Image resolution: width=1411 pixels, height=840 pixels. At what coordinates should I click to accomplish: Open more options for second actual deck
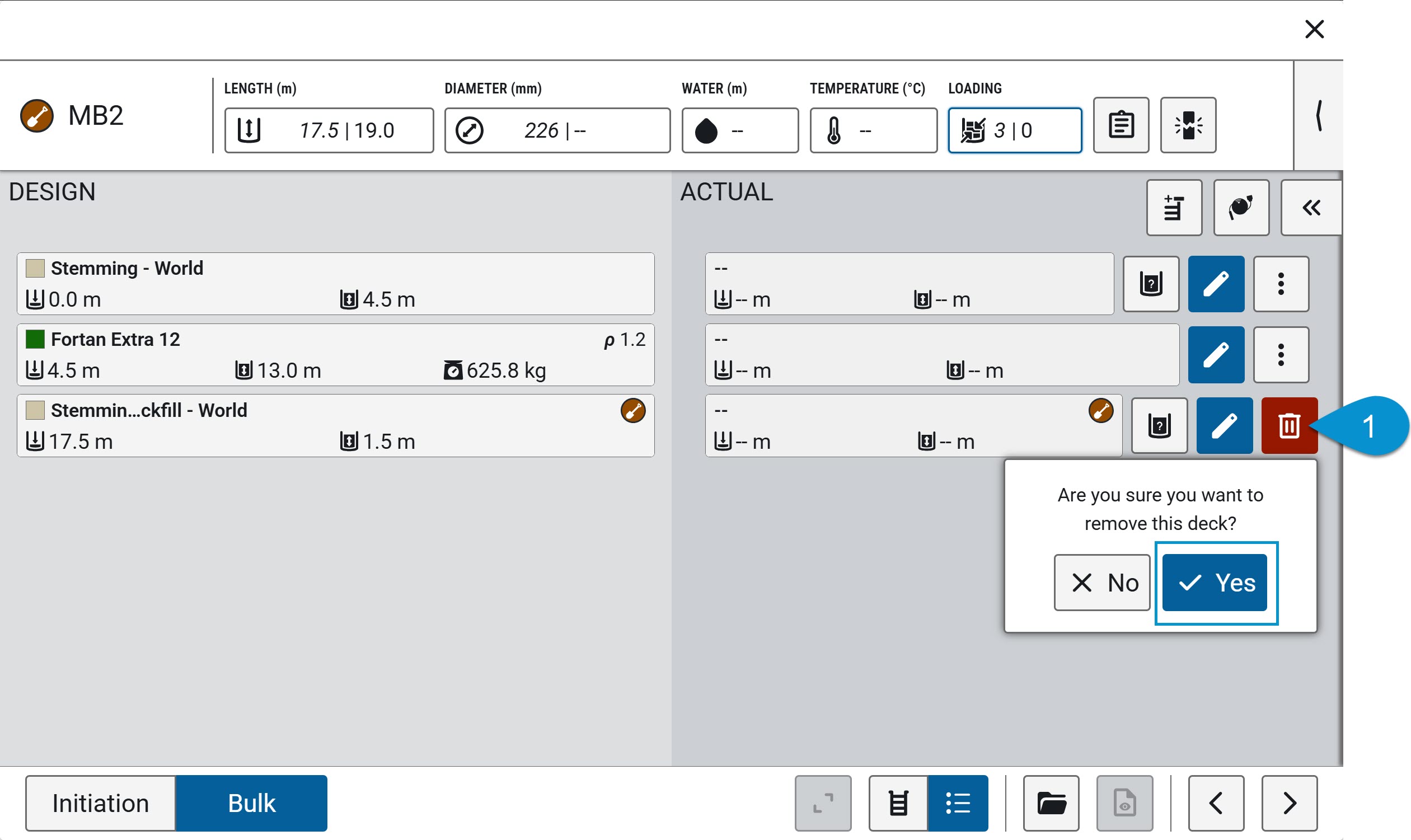coord(1281,355)
